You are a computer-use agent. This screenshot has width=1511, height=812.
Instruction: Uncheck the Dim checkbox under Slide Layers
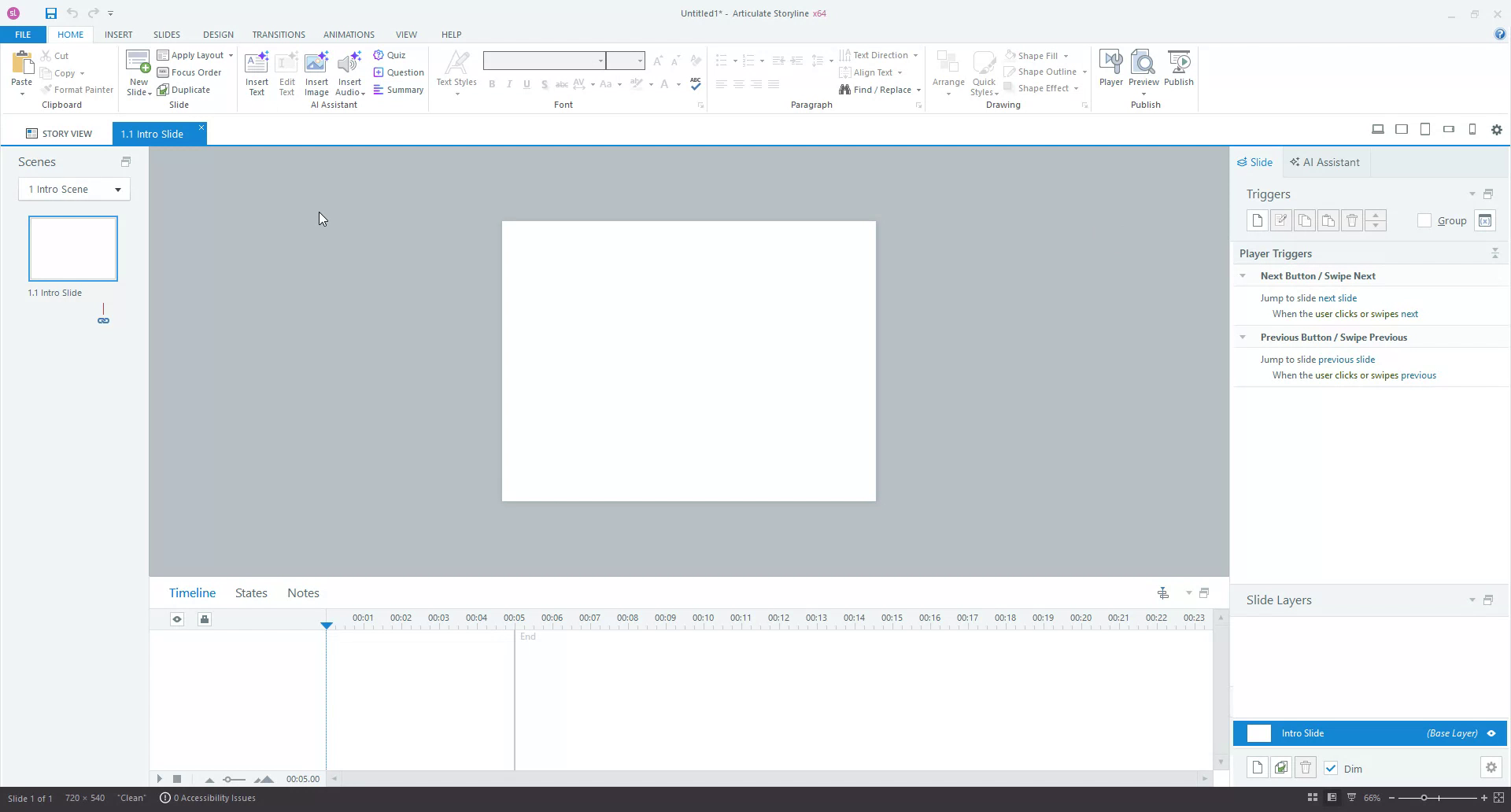click(1332, 769)
